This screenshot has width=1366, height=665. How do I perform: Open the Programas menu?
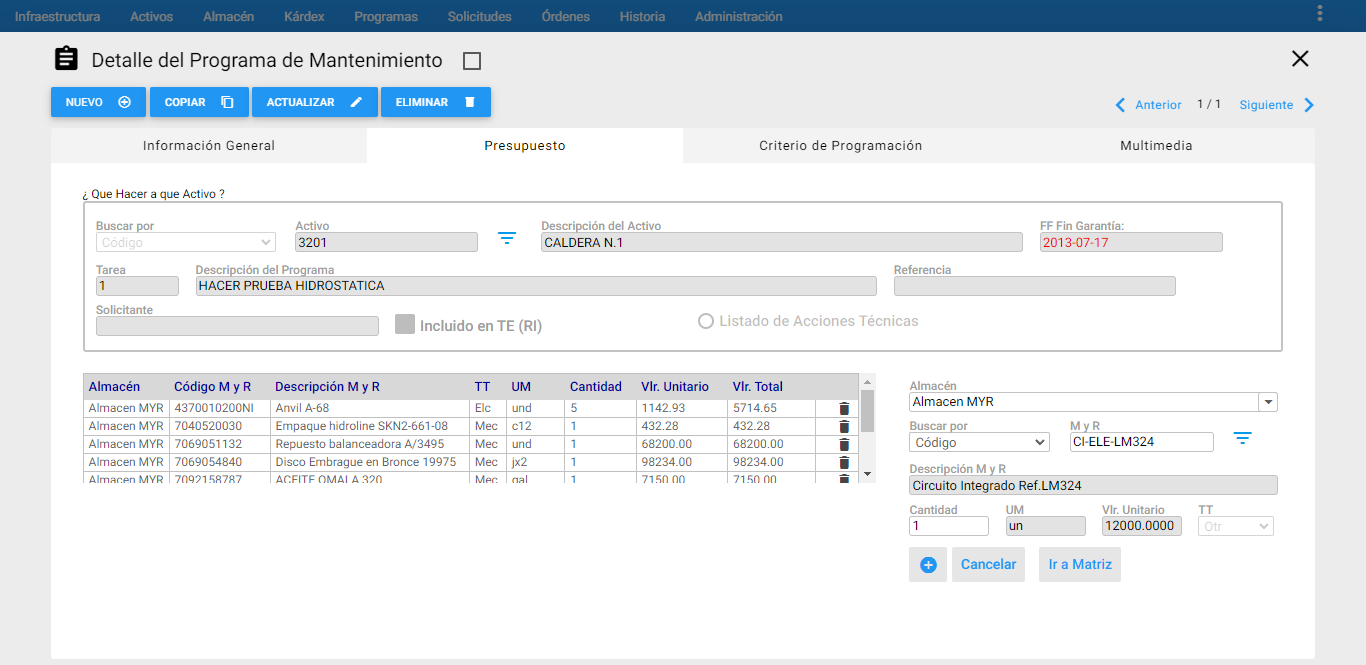(x=386, y=16)
